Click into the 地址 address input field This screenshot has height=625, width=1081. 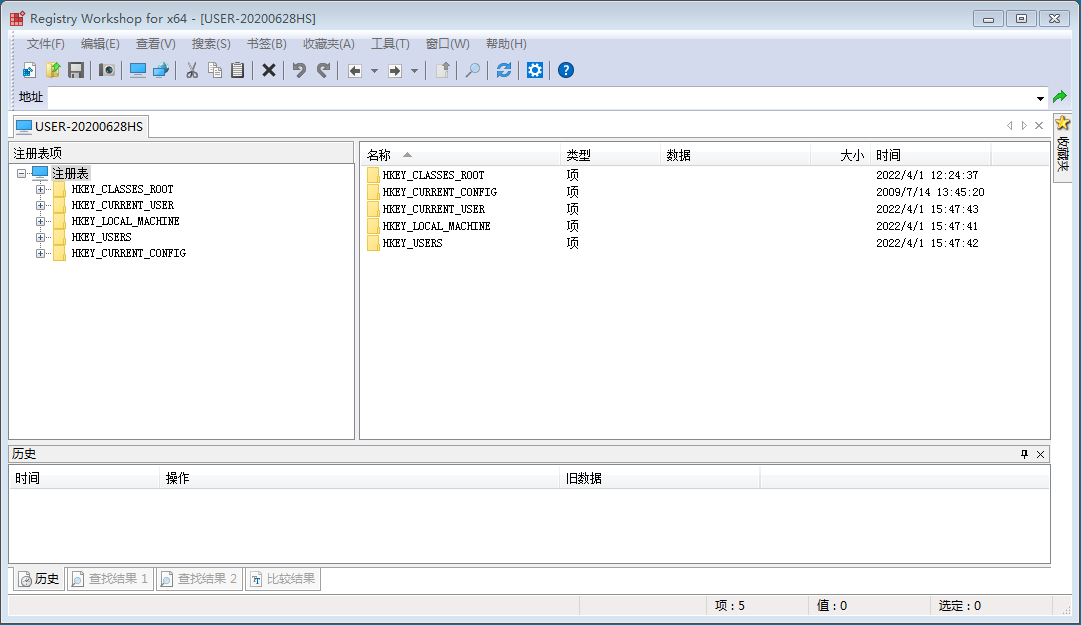(x=540, y=98)
